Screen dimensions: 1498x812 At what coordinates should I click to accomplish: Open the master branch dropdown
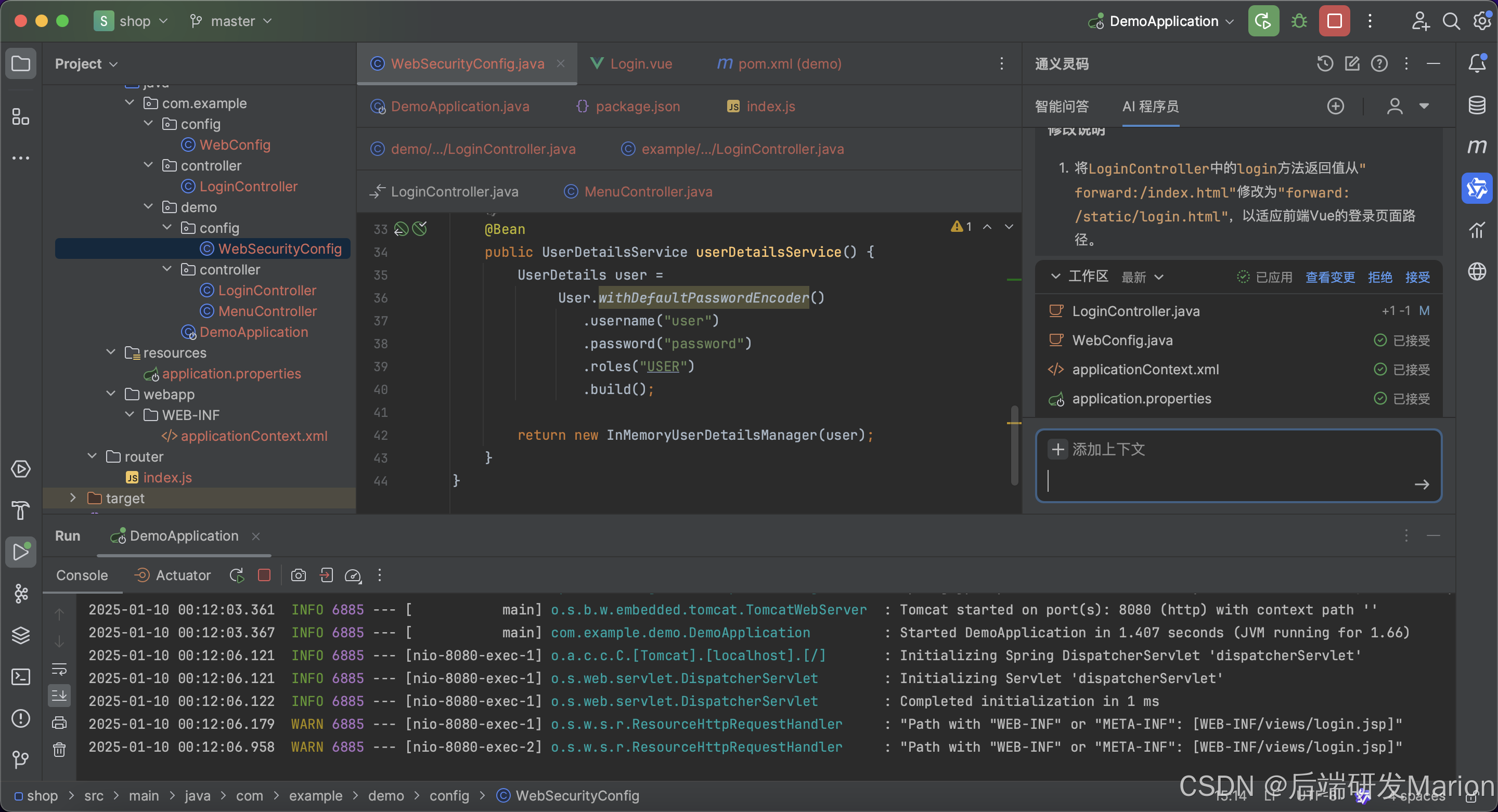(231, 21)
